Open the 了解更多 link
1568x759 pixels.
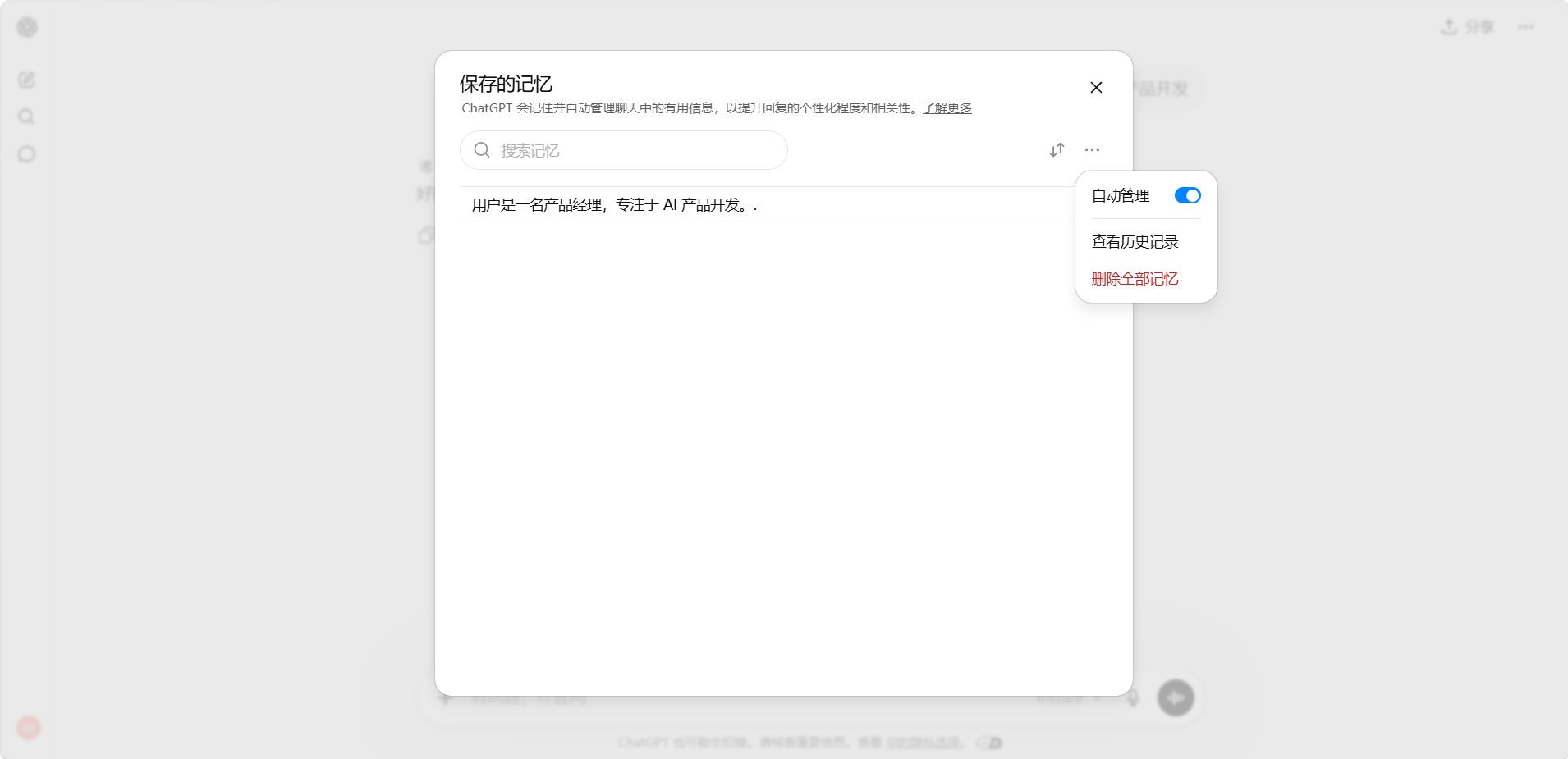click(x=947, y=108)
